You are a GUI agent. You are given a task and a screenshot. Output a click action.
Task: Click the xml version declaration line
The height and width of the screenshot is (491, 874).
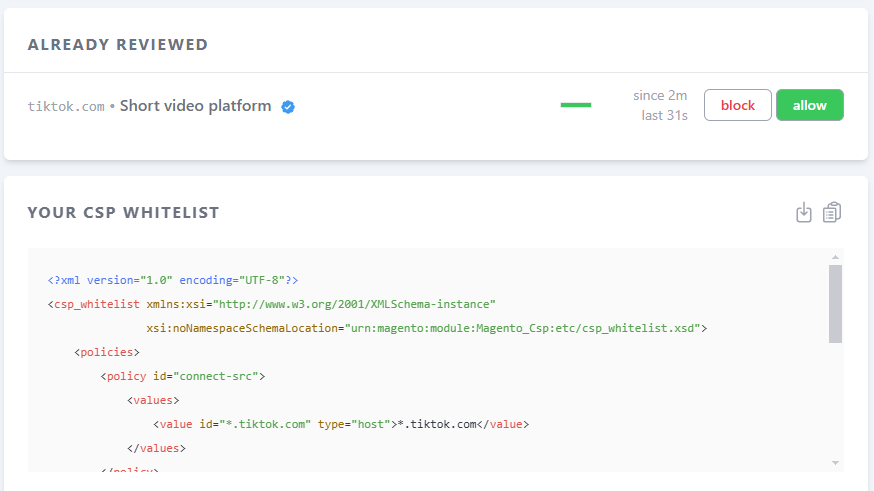point(173,280)
